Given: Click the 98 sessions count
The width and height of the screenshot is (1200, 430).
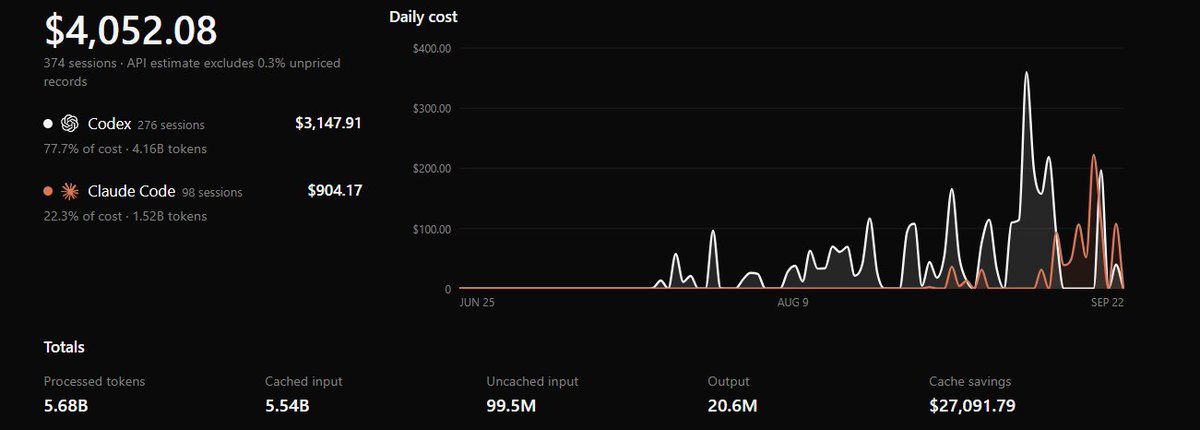Looking at the screenshot, I should click(212, 192).
